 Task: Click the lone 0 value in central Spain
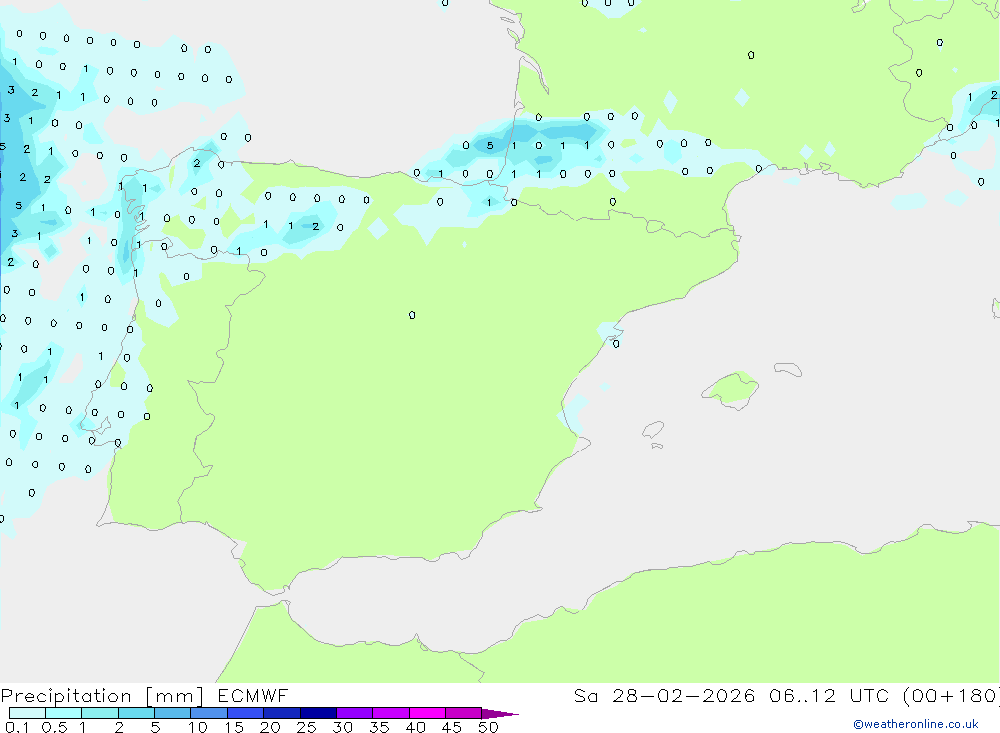(412, 315)
